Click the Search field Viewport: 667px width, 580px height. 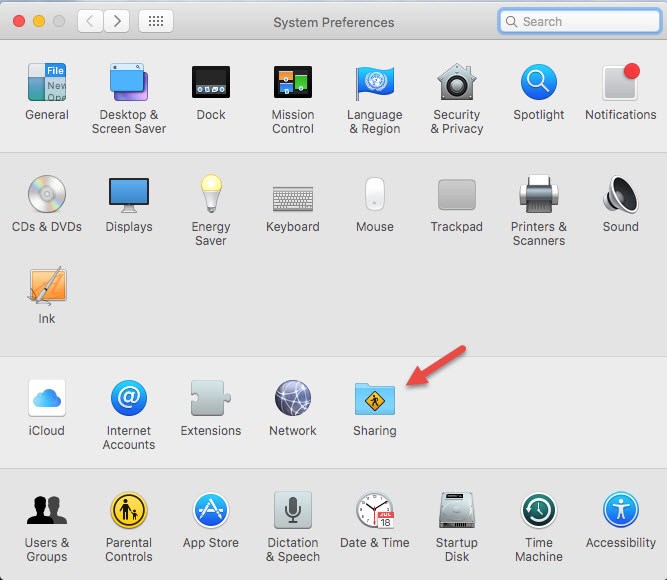(x=579, y=21)
